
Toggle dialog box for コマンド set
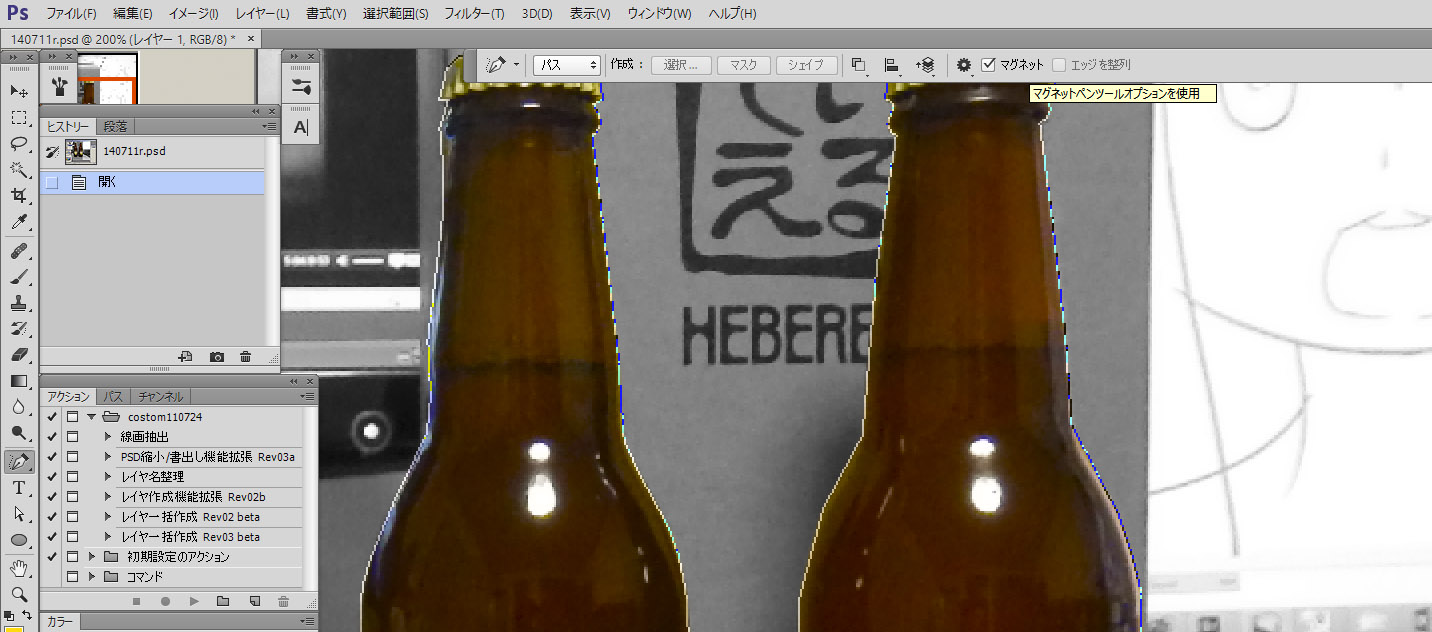coord(72,576)
